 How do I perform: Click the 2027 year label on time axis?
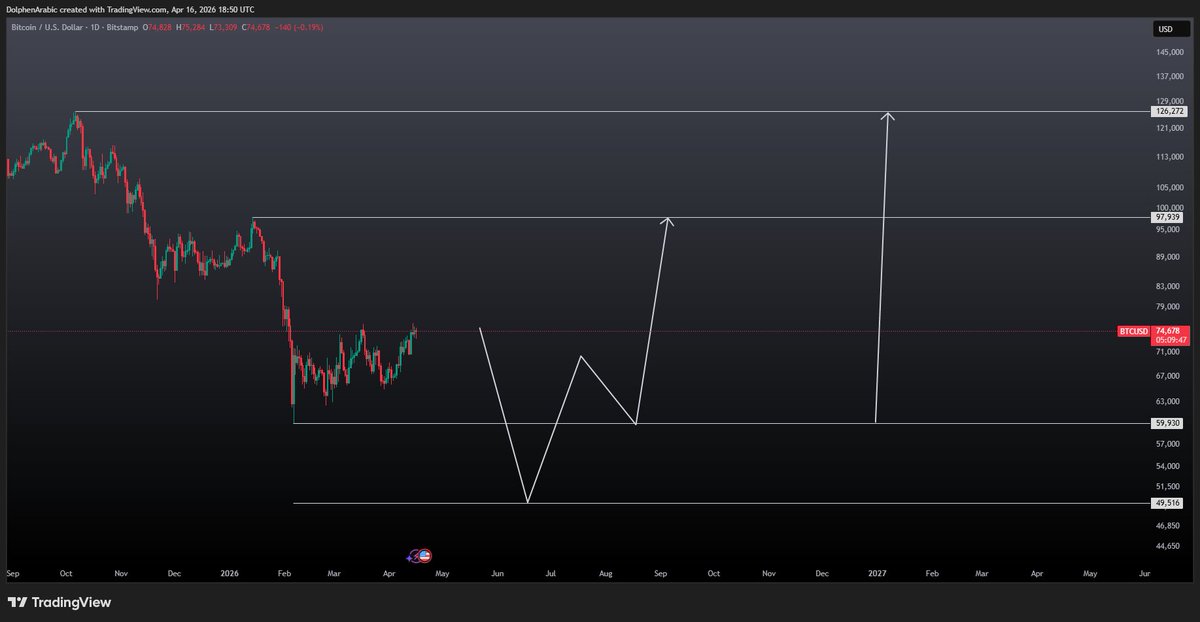click(877, 574)
